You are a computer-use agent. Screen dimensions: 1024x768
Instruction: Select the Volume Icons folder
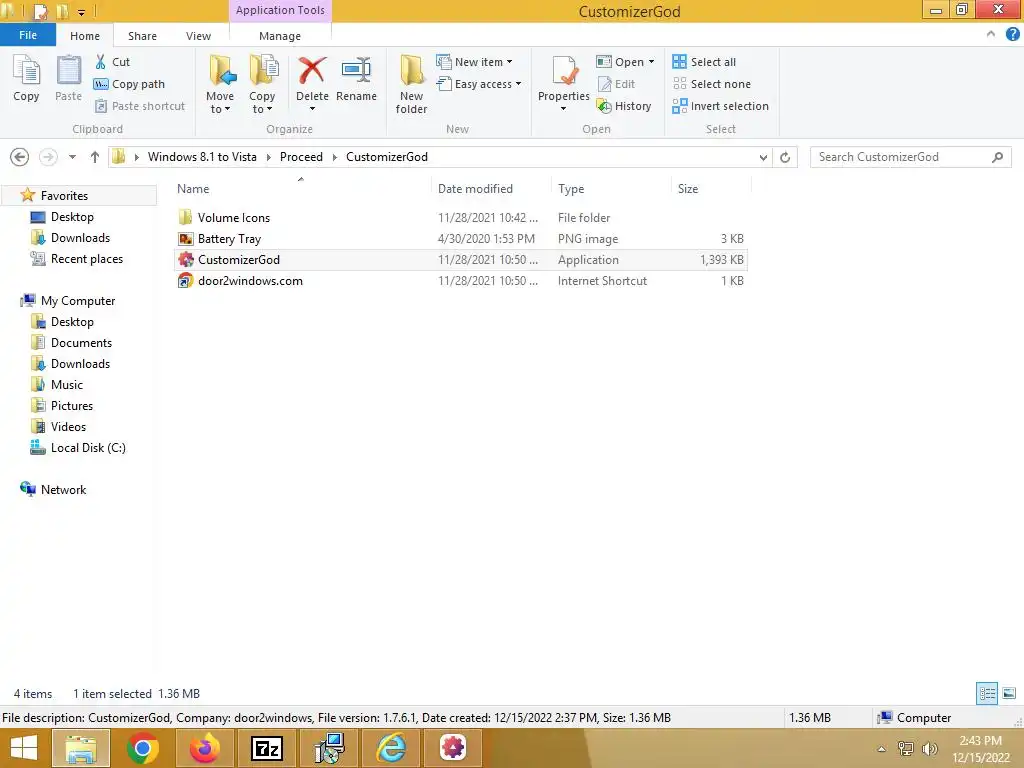pos(461,217)
